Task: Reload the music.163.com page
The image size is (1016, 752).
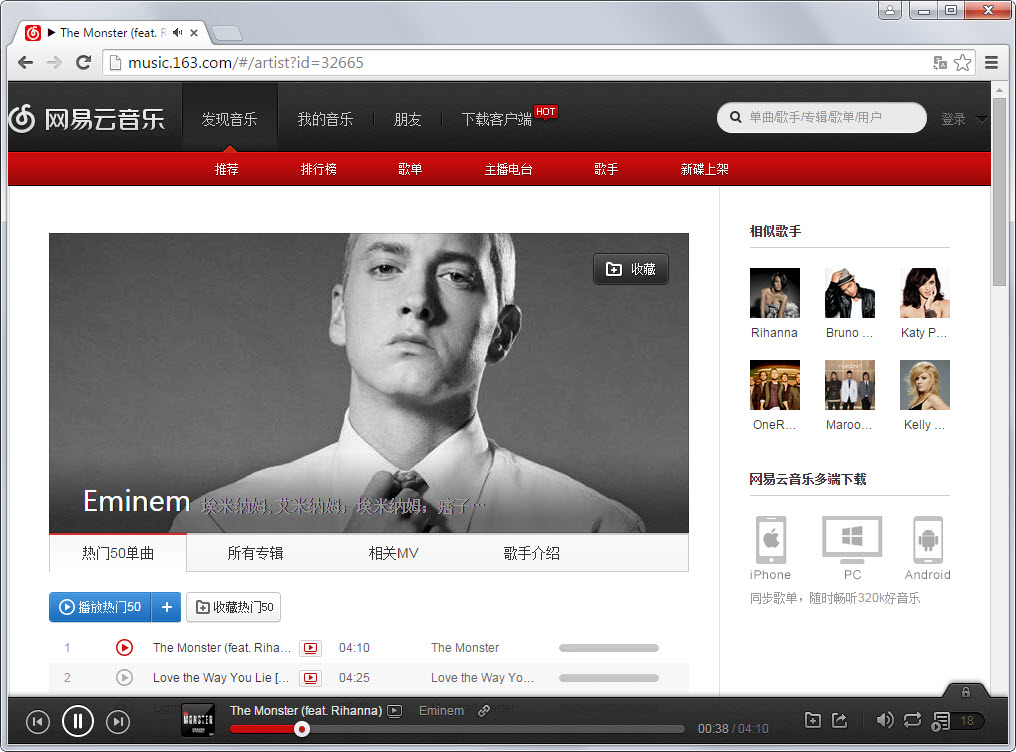Action: 84,63
